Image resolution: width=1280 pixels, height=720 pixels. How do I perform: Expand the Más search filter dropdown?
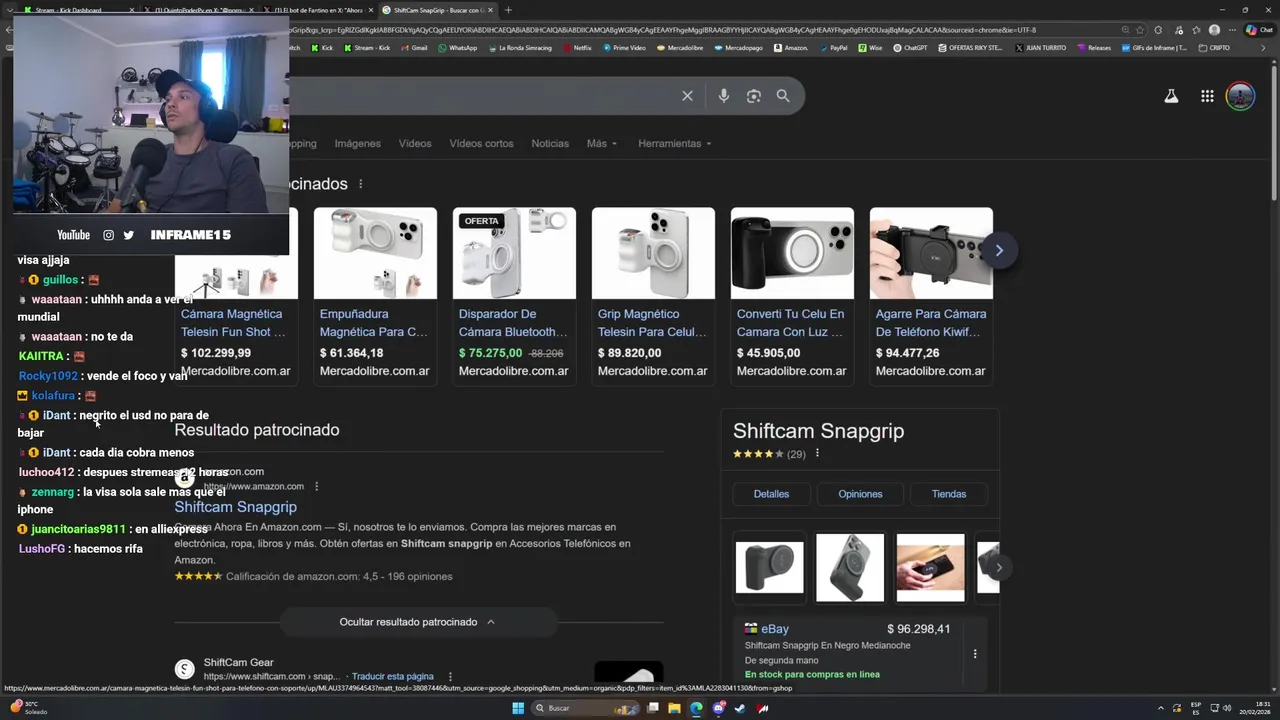pos(602,144)
